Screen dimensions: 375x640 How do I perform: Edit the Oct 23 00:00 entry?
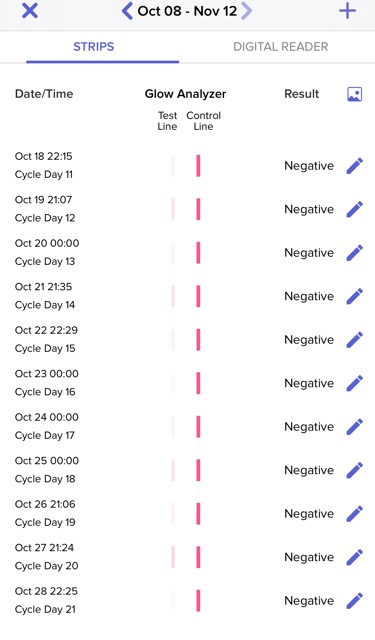355,384
